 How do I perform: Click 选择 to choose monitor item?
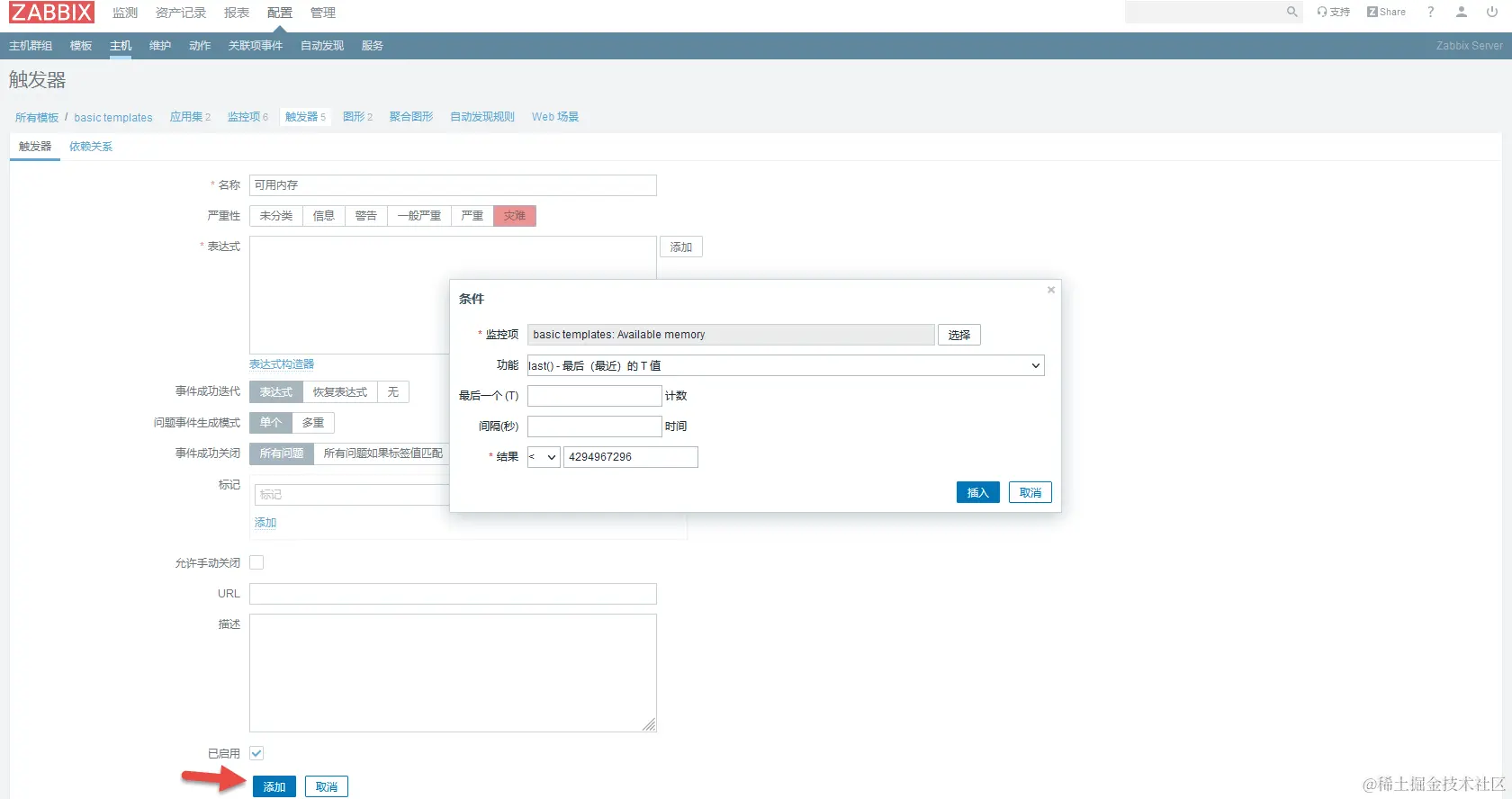[959, 335]
